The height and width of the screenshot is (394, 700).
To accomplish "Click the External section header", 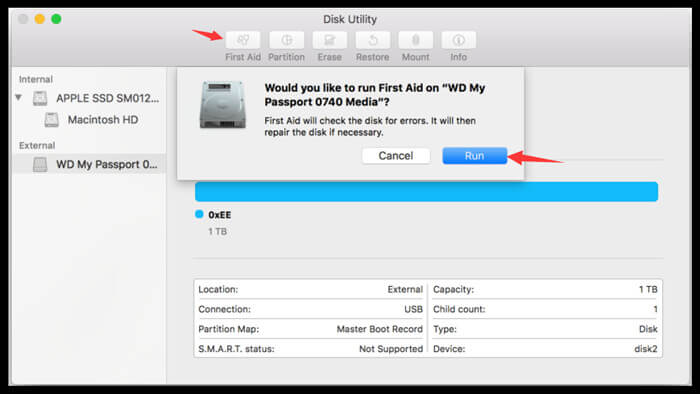I will [x=37, y=145].
